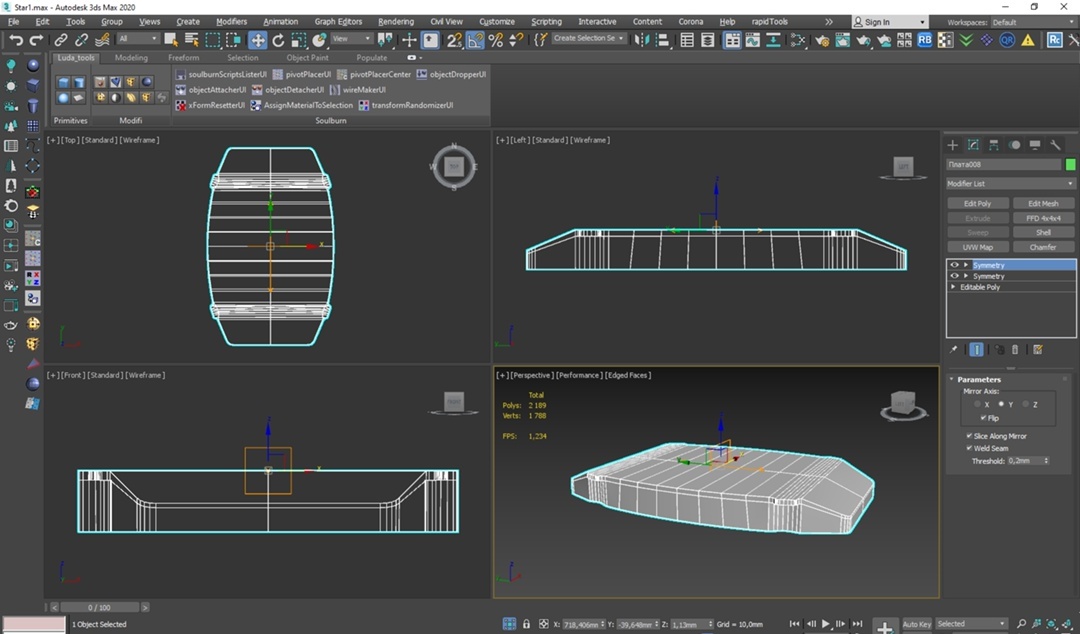
Task: Expand the second Symmetry modifier
Action: click(x=966, y=276)
